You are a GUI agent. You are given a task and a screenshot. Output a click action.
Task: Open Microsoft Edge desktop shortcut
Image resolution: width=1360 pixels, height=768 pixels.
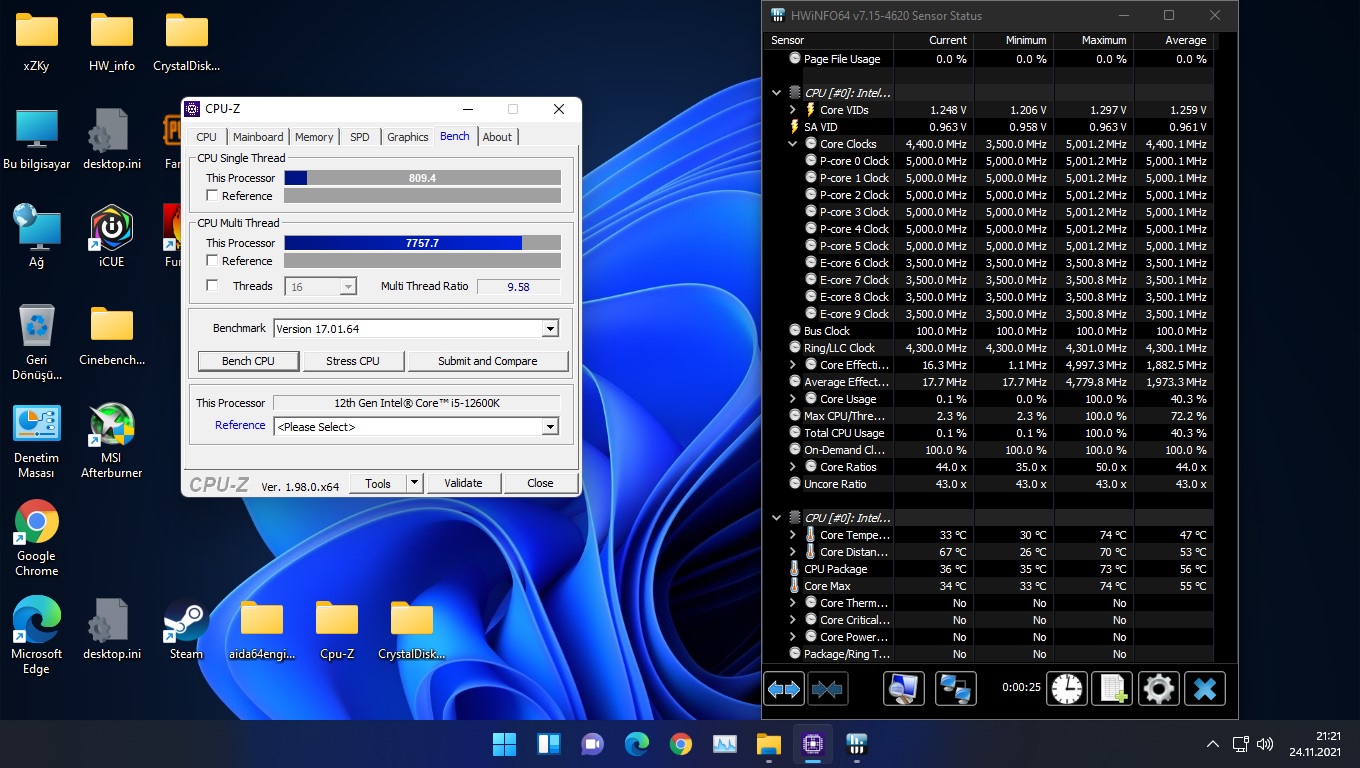pos(37,636)
